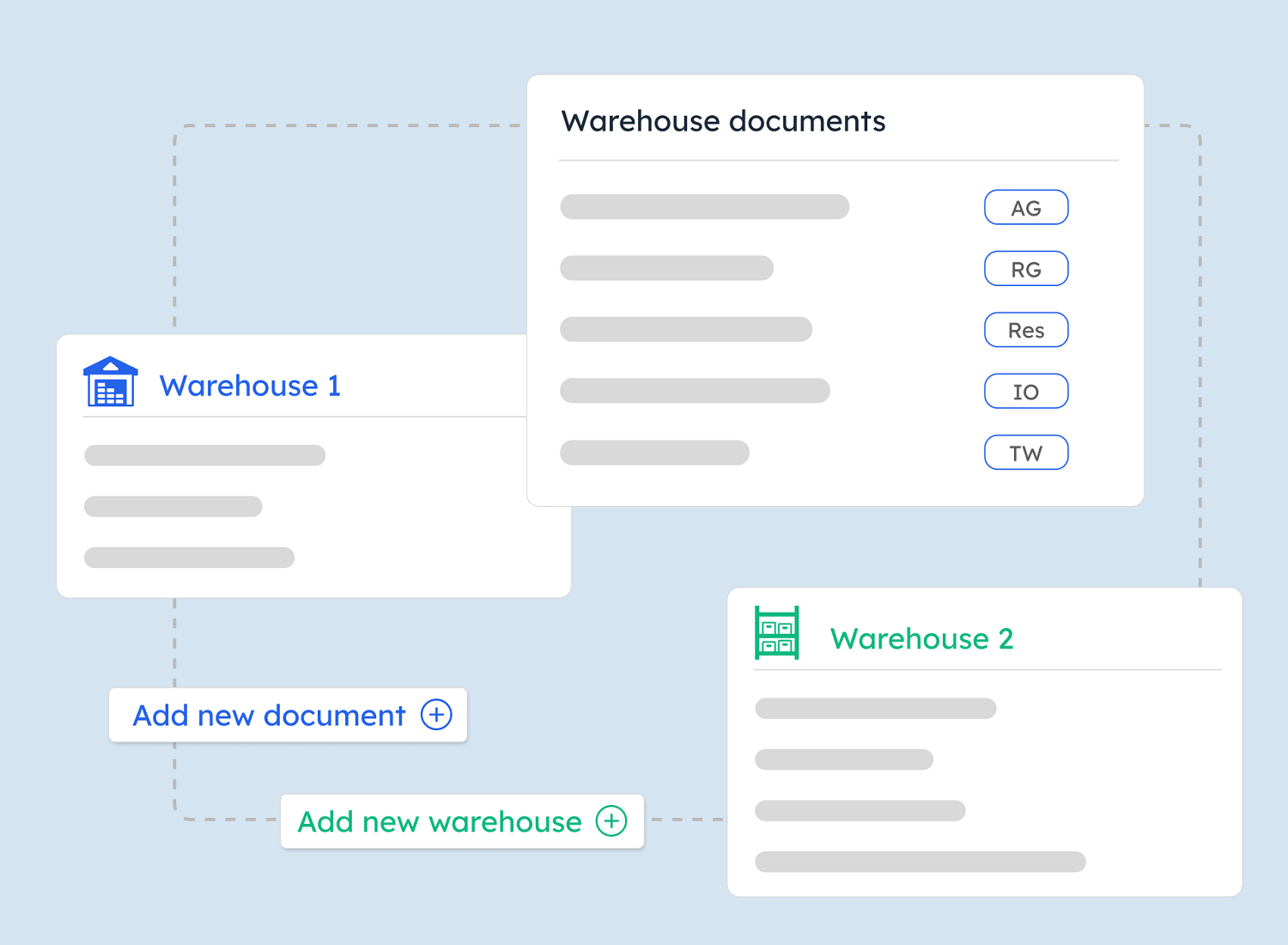Click the plus icon next to Add new document
The width and height of the screenshot is (1288, 945).
(x=436, y=715)
